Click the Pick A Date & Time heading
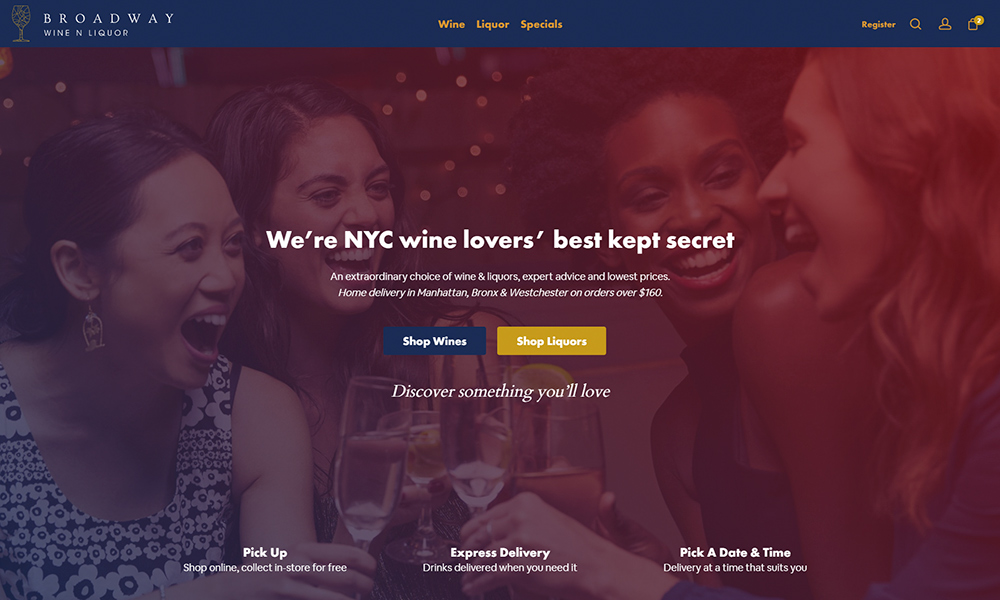Viewport: 1000px width, 600px height. [735, 552]
